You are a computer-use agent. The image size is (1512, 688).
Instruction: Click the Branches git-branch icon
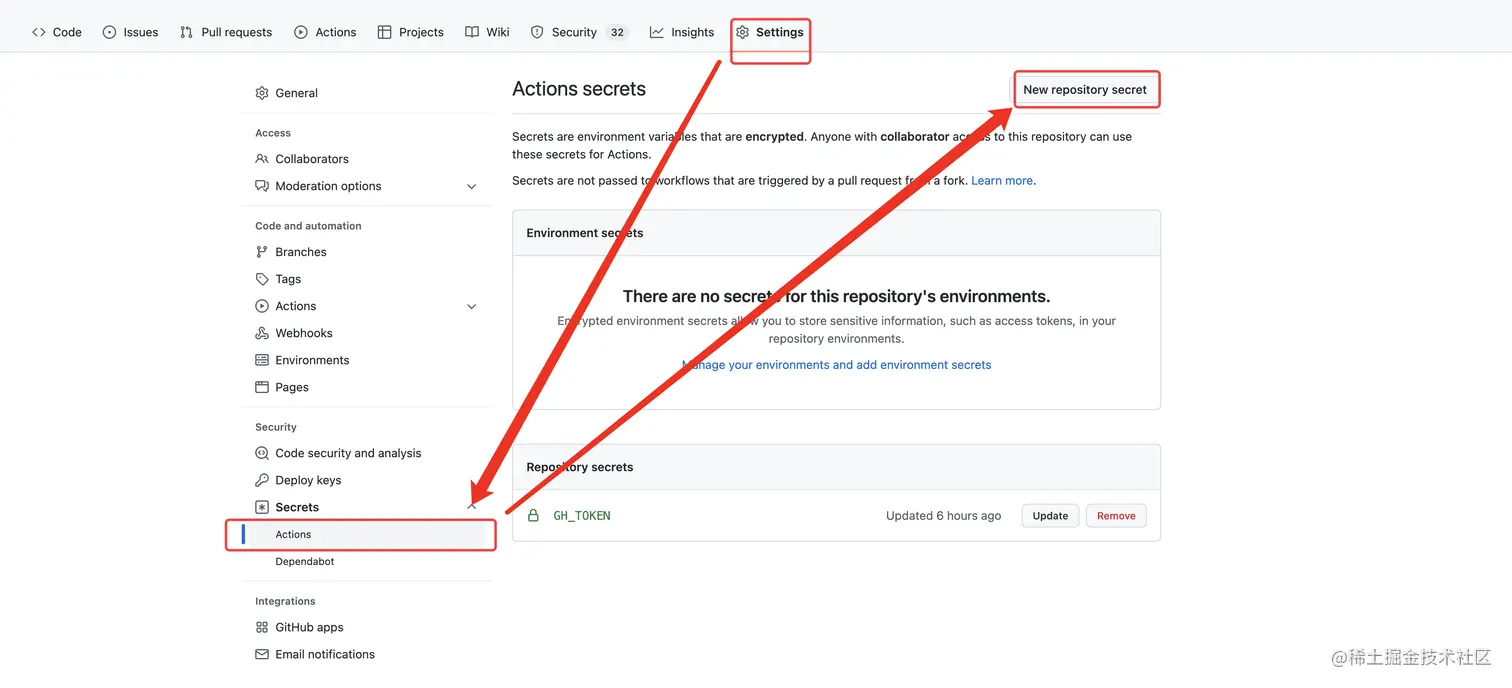[x=262, y=252]
